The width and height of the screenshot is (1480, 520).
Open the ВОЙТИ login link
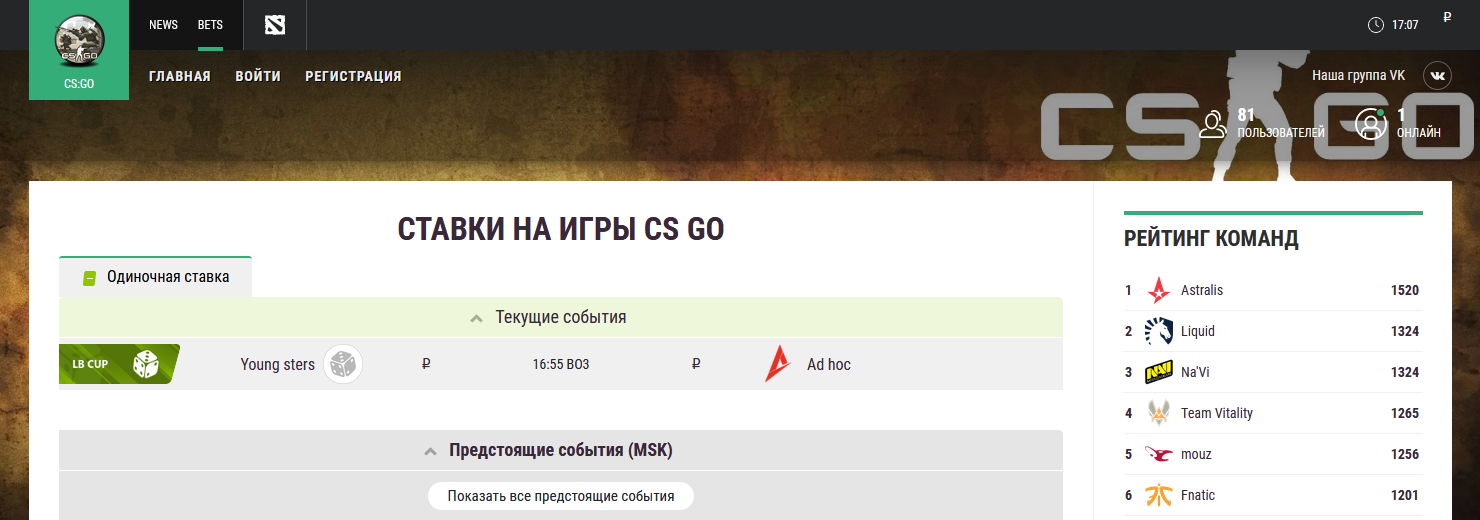(x=258, y=76)
